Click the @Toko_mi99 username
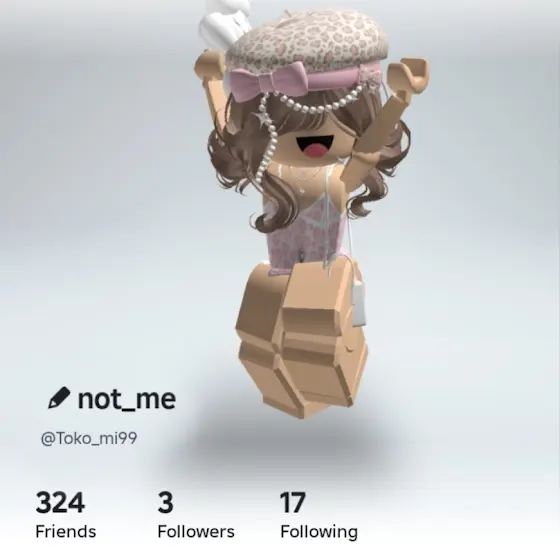560x560 pixels. click(x=89, y=438)
